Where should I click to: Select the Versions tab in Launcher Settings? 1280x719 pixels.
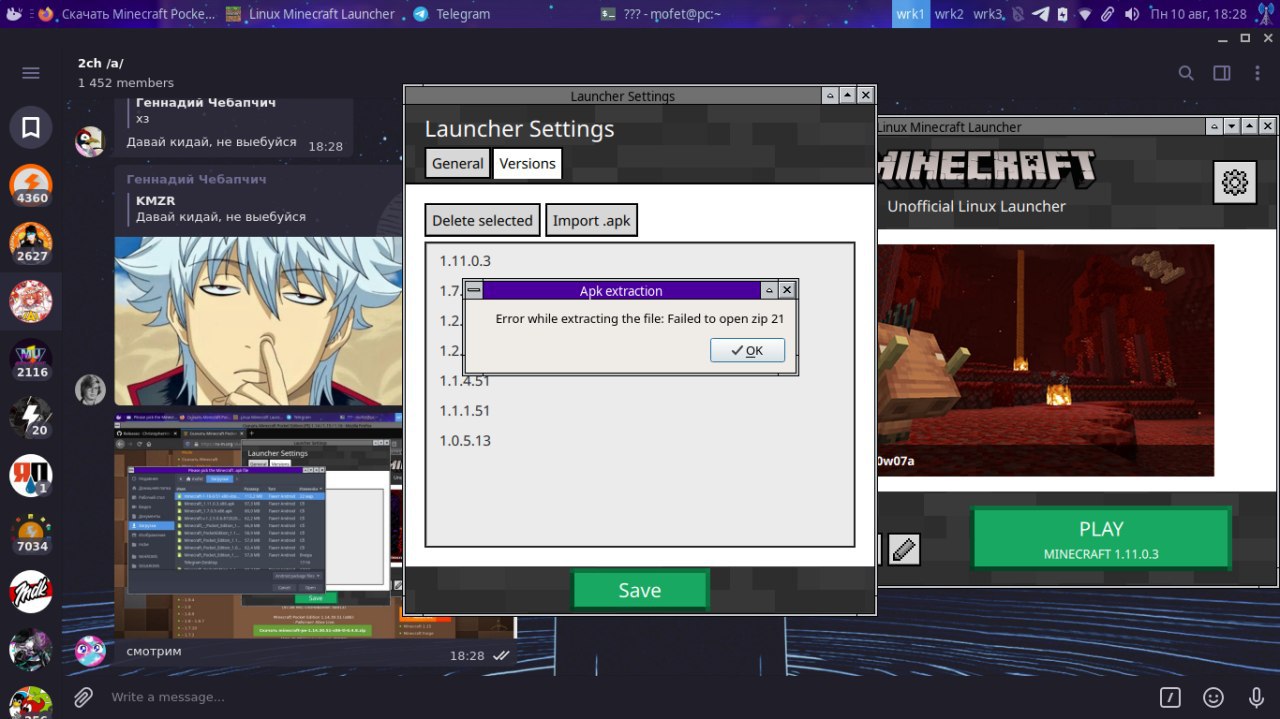click(527, 163)
